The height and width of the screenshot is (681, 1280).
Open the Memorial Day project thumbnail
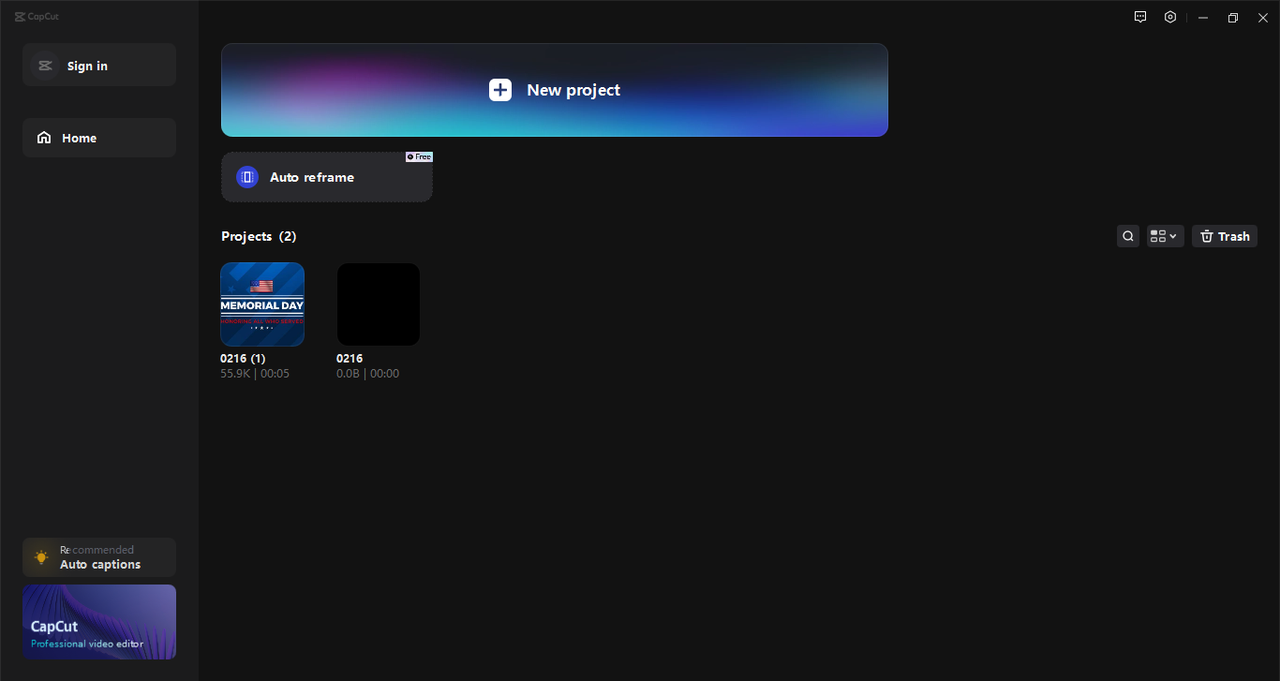tap(262, 304)
